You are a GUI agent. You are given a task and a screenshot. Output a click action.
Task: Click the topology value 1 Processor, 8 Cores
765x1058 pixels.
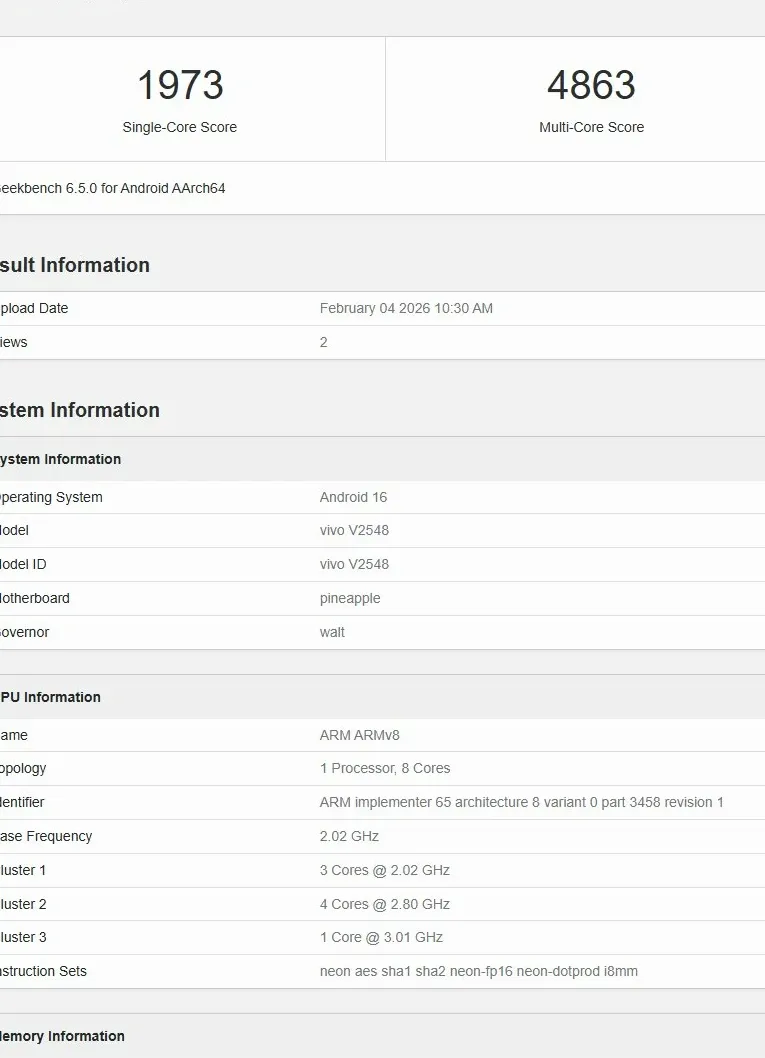pyautogui.click(x=385, y=768)
